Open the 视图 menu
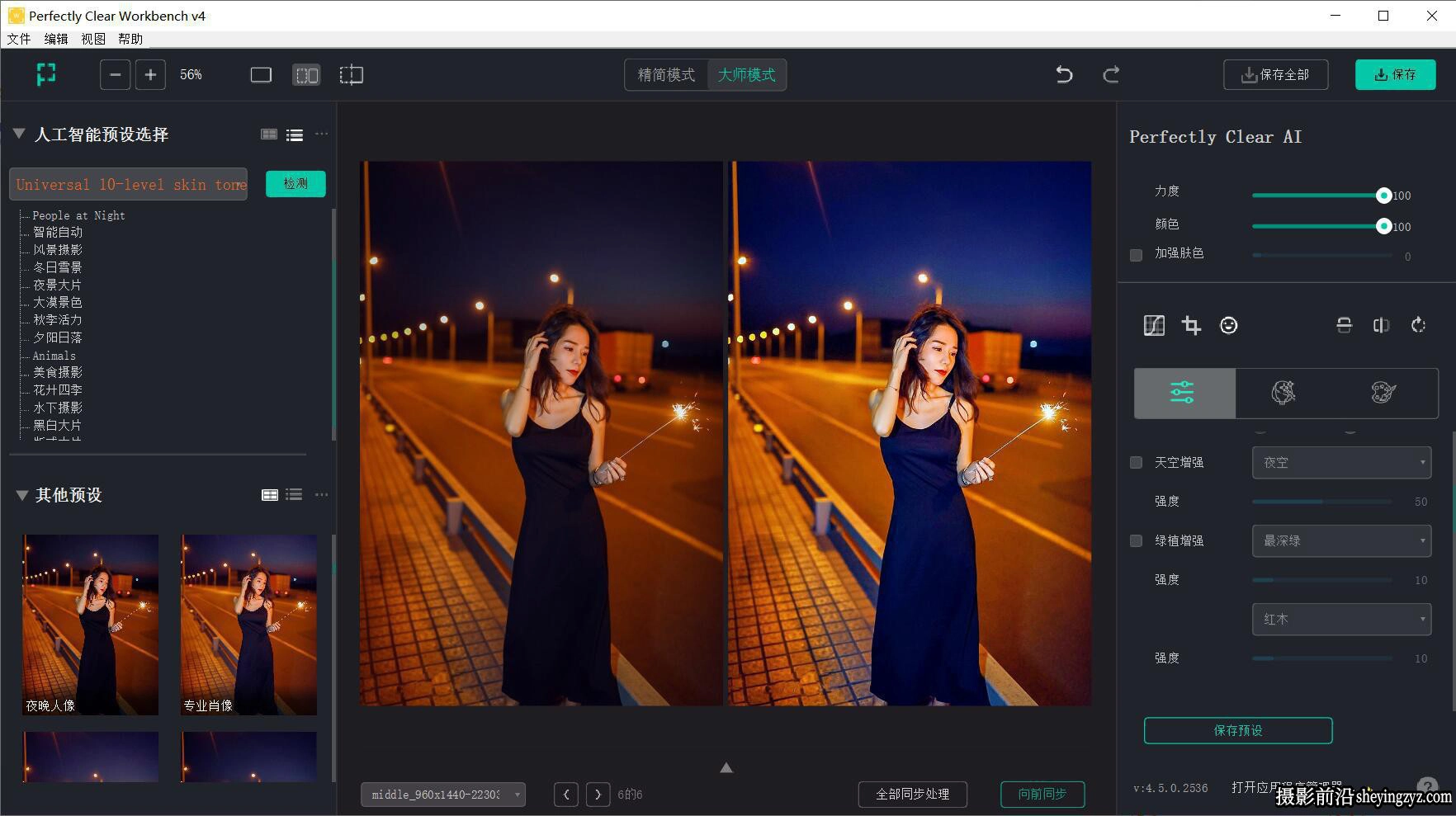The height and width of the screenshot is (816, 1456). click(x=93, y=39)
